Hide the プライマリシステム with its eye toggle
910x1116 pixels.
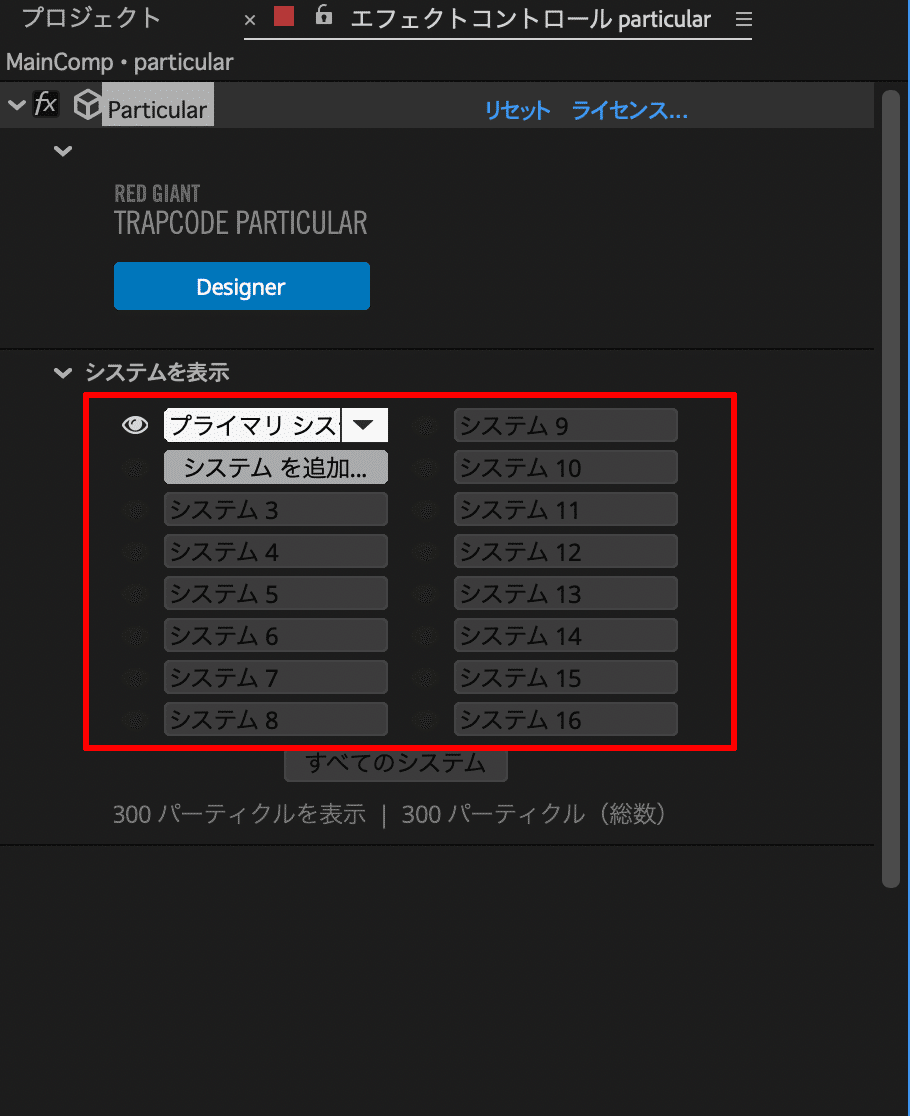click(135, 425)
